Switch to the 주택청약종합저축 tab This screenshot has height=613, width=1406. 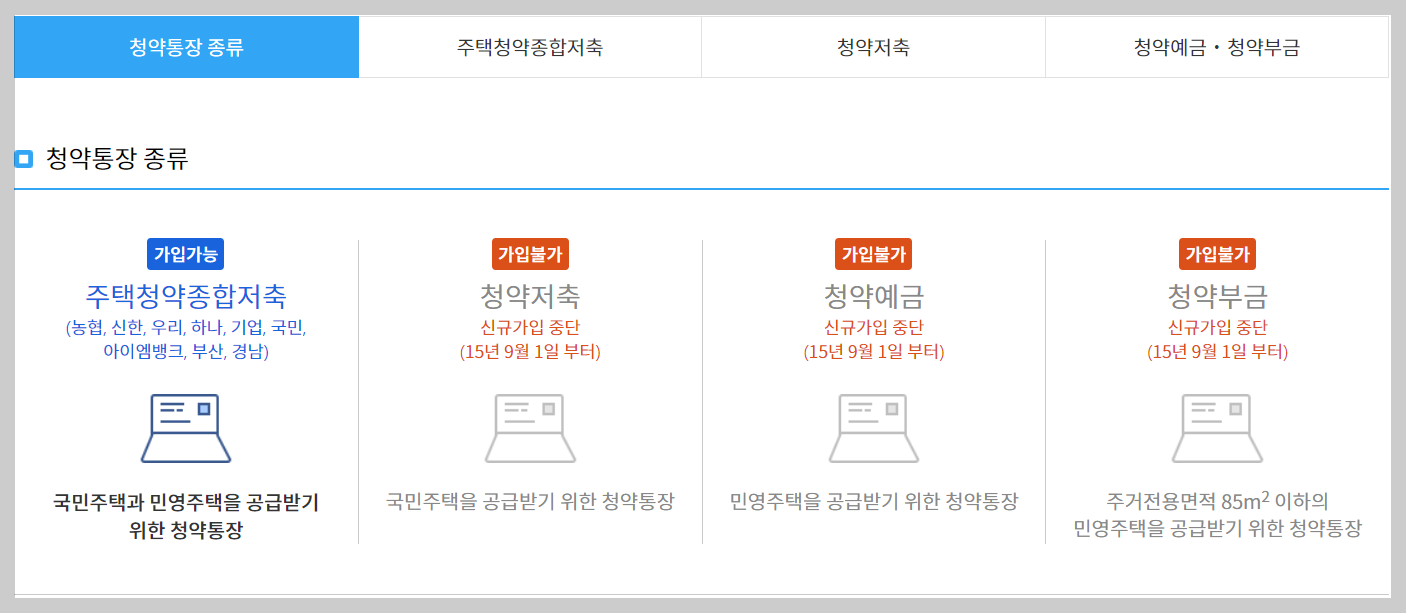pos(530,46)
